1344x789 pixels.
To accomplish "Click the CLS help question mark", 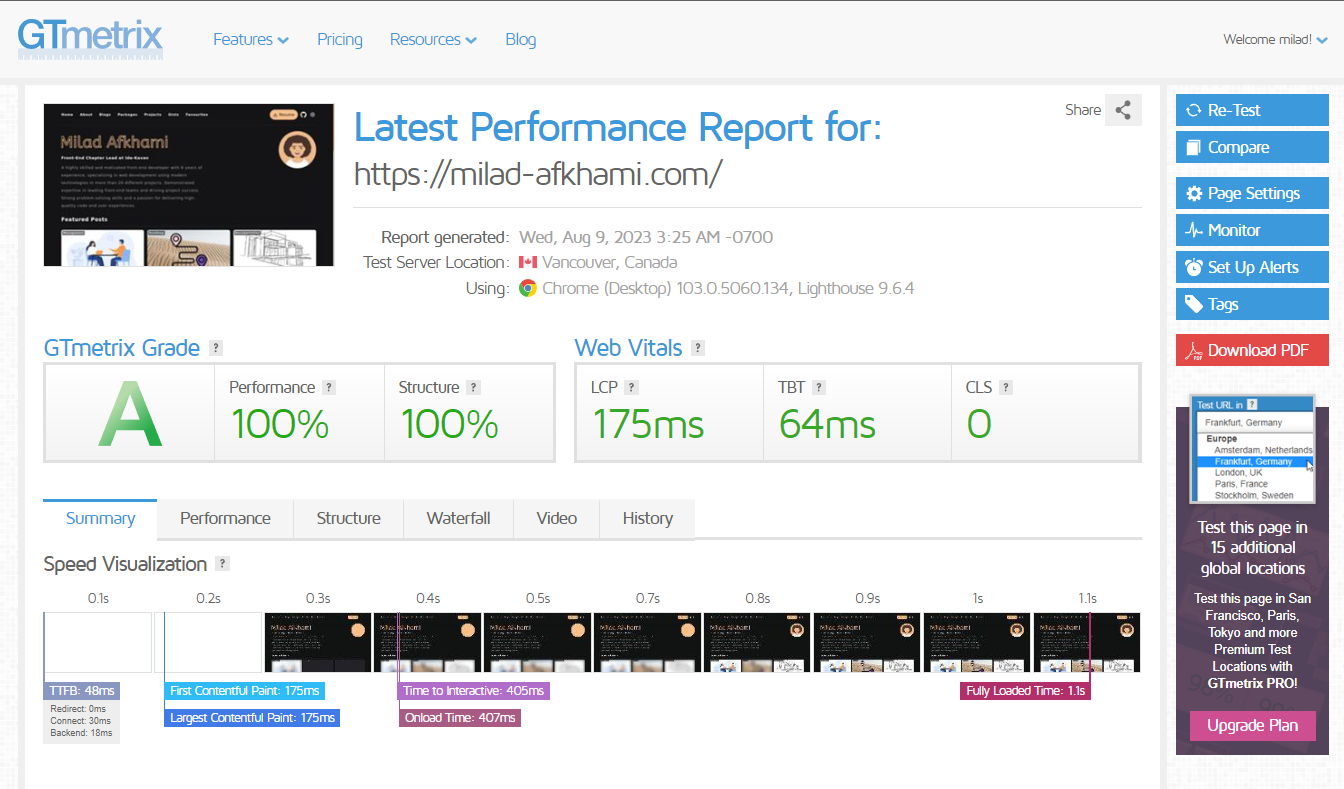I will pyautogui.click(x=1006, y=387).
